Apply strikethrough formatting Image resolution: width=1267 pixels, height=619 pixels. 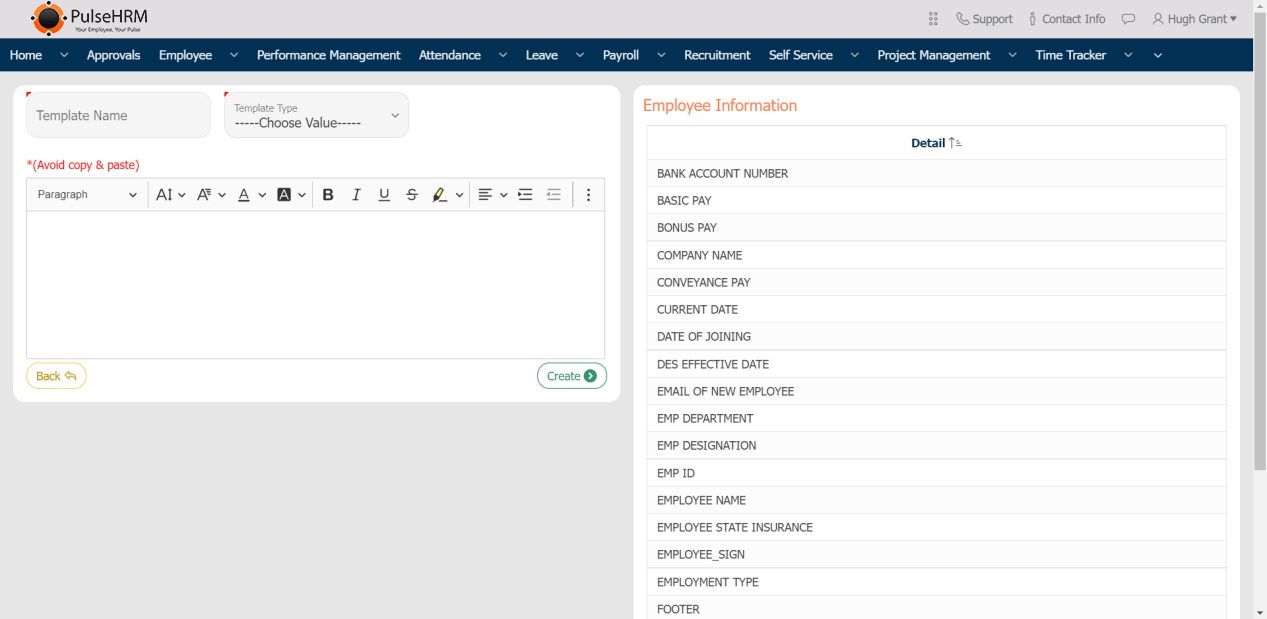click(412, 194)
